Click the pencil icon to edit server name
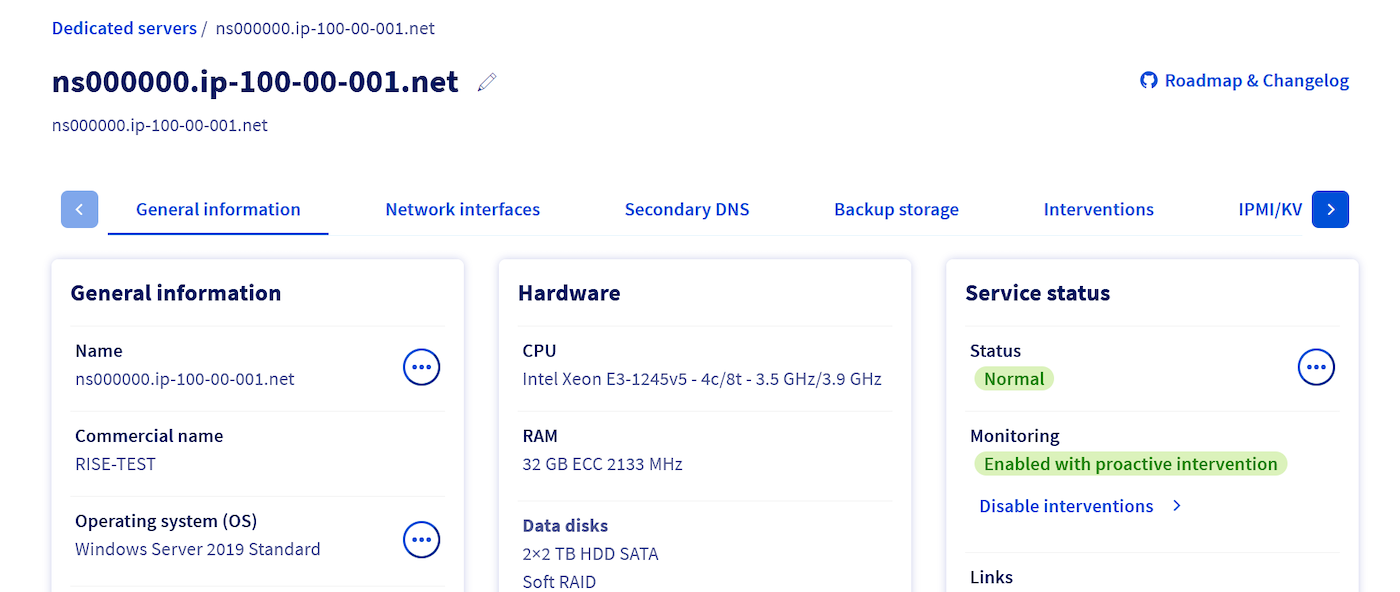Screen dimensions: 1400x592 point(487,83)
